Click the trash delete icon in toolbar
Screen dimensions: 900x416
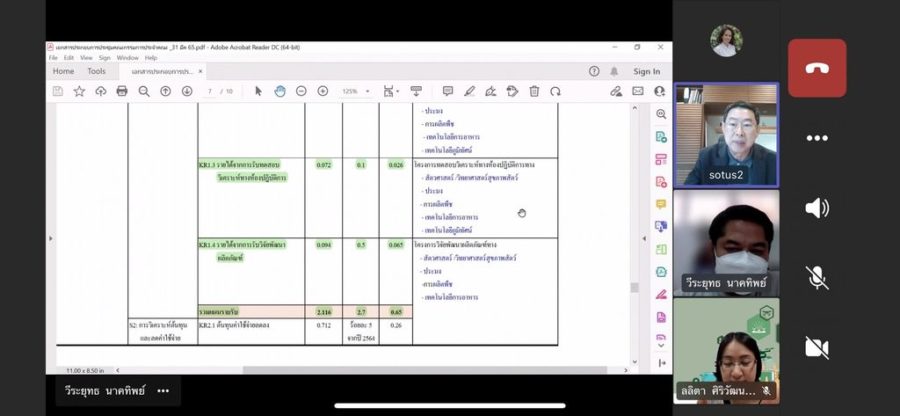click(x=534, y=91)
